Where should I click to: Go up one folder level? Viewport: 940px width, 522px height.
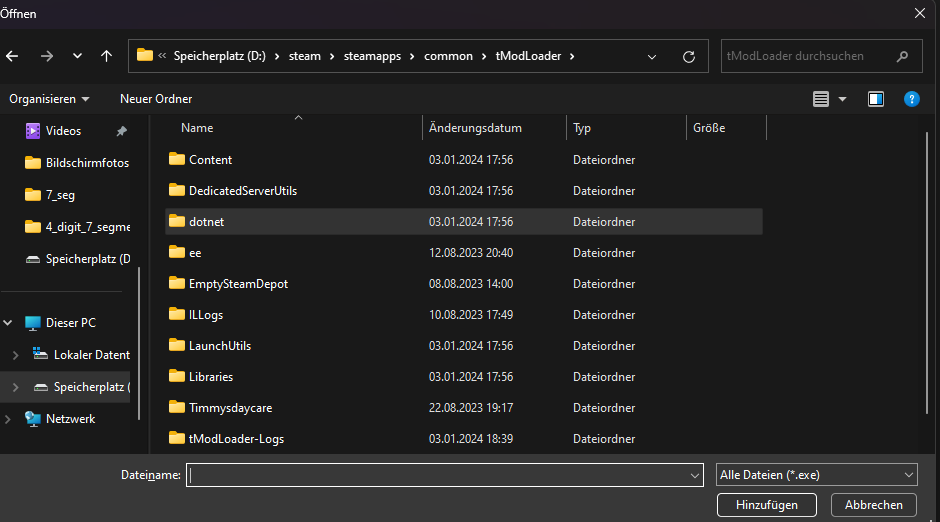point(106,56)
